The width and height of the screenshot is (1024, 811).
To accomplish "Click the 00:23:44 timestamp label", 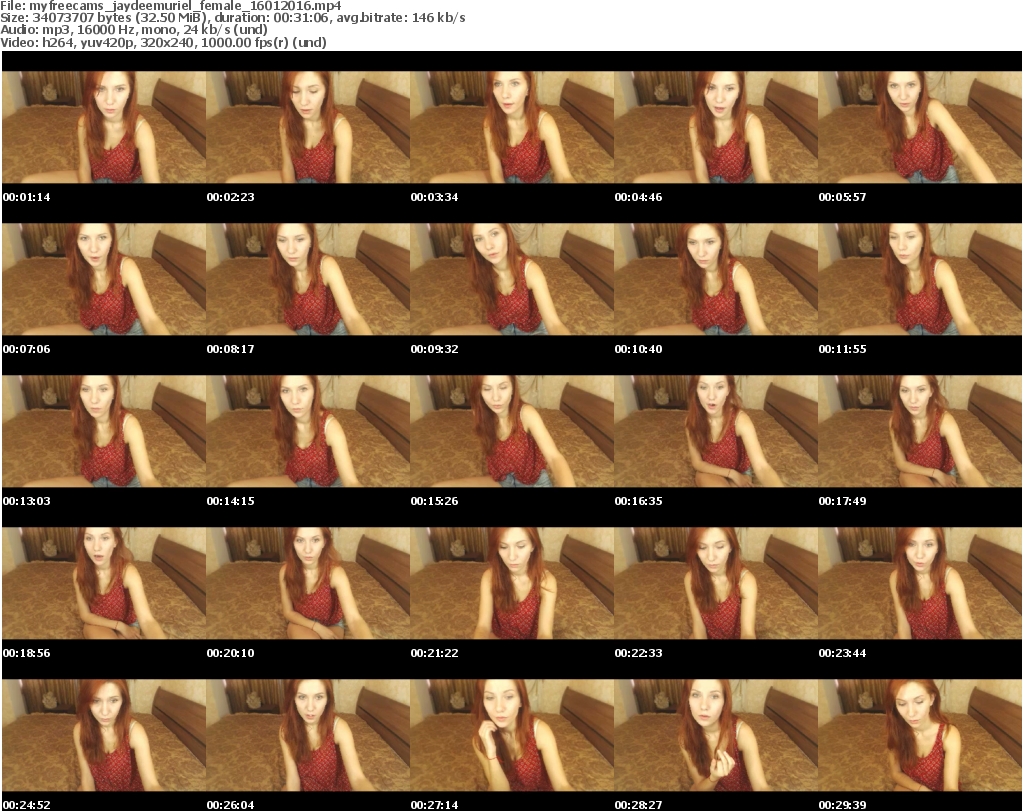I will coord(842,652).
